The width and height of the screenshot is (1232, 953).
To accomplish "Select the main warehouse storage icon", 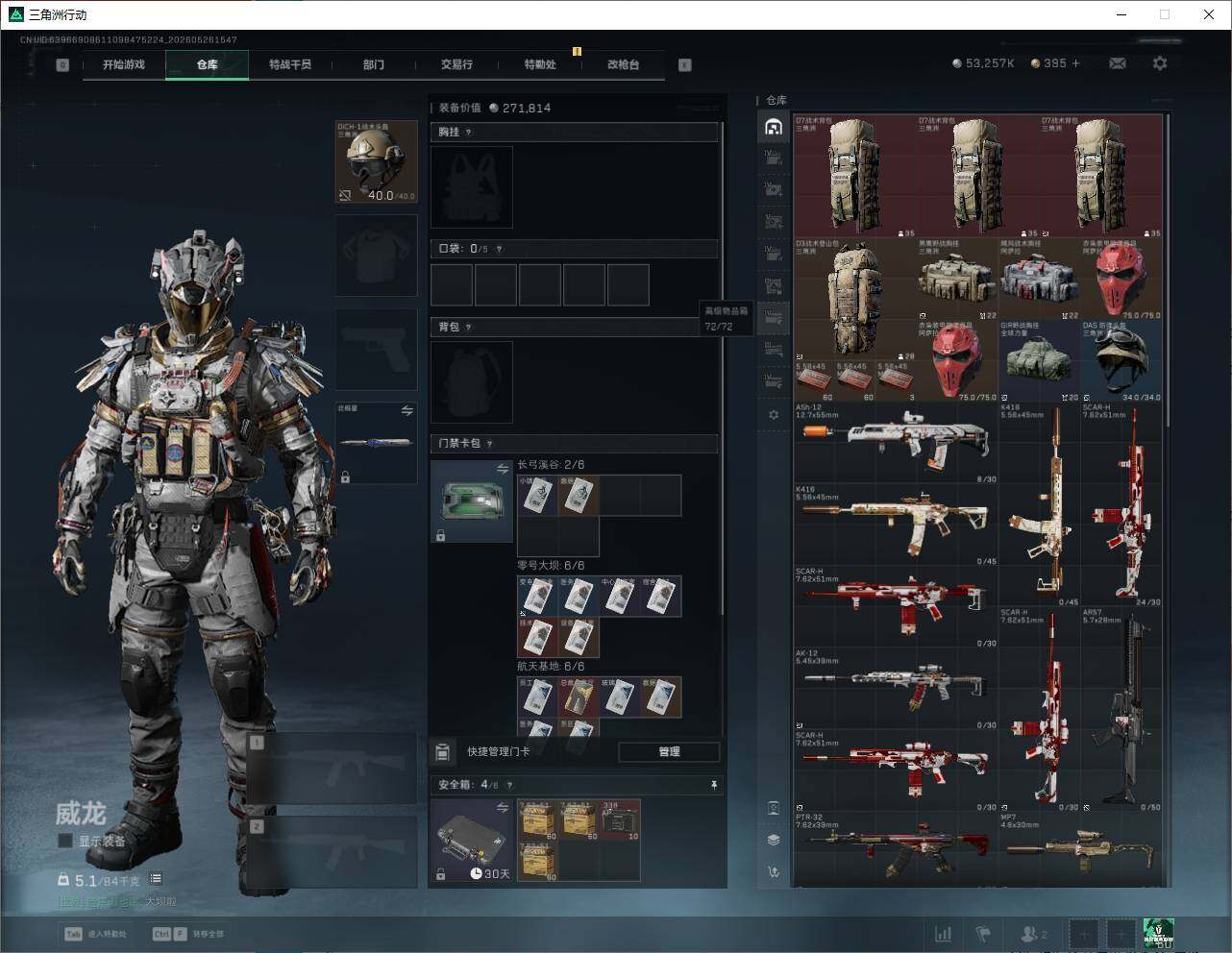I will (774, 127).
